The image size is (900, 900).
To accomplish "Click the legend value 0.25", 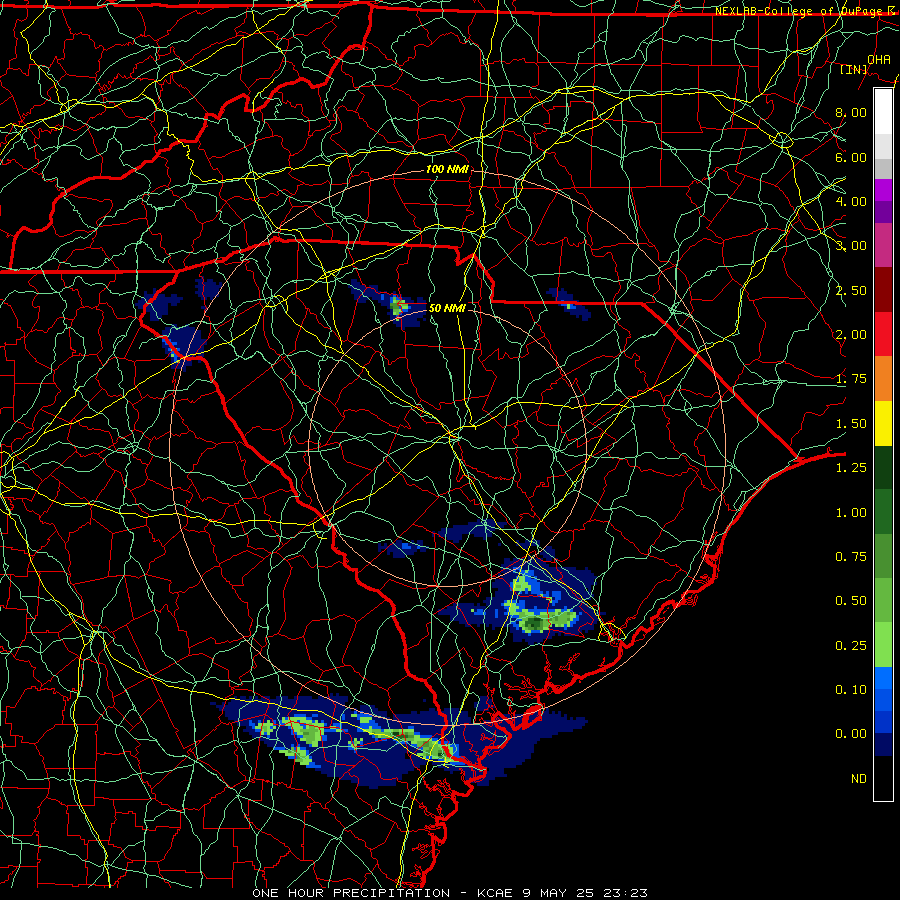I will (851, 646).
